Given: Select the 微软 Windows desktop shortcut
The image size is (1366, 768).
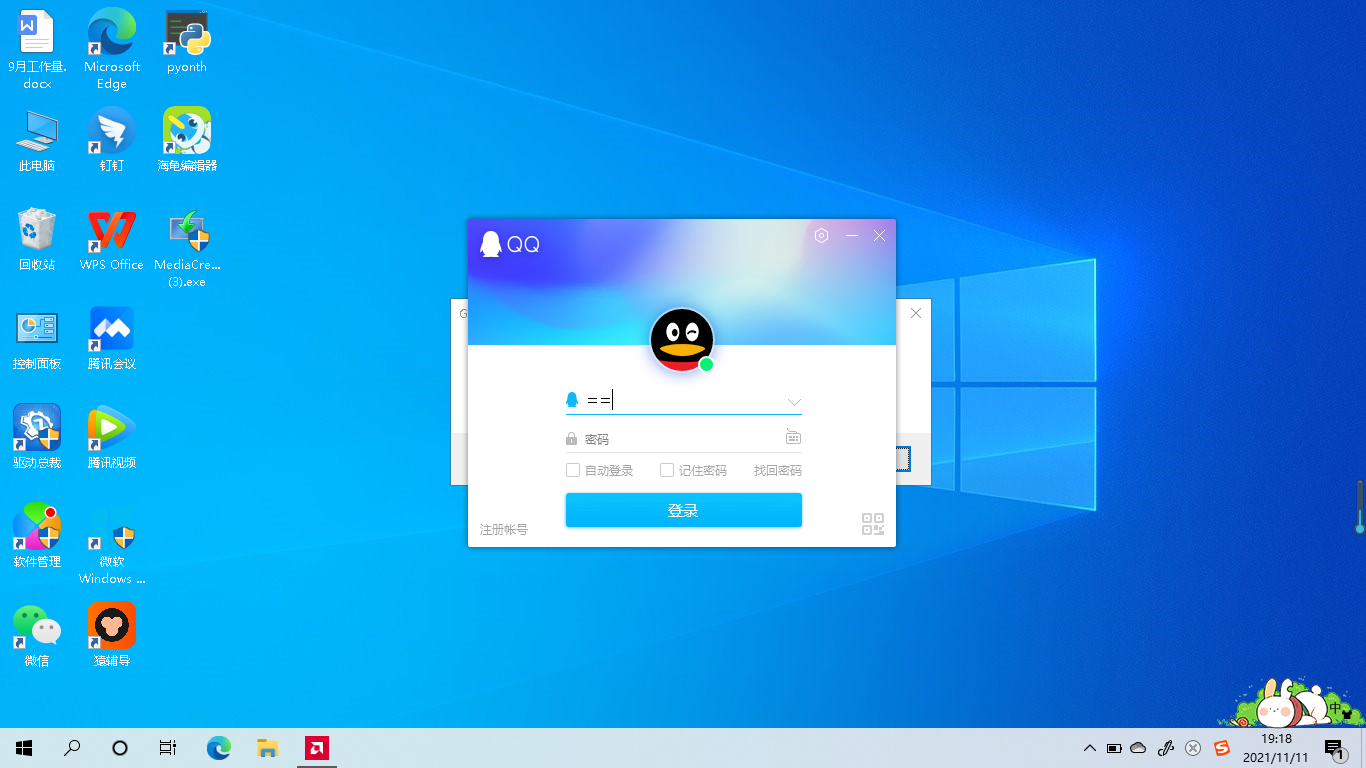Looking at the screenshot, I should 112,545.
